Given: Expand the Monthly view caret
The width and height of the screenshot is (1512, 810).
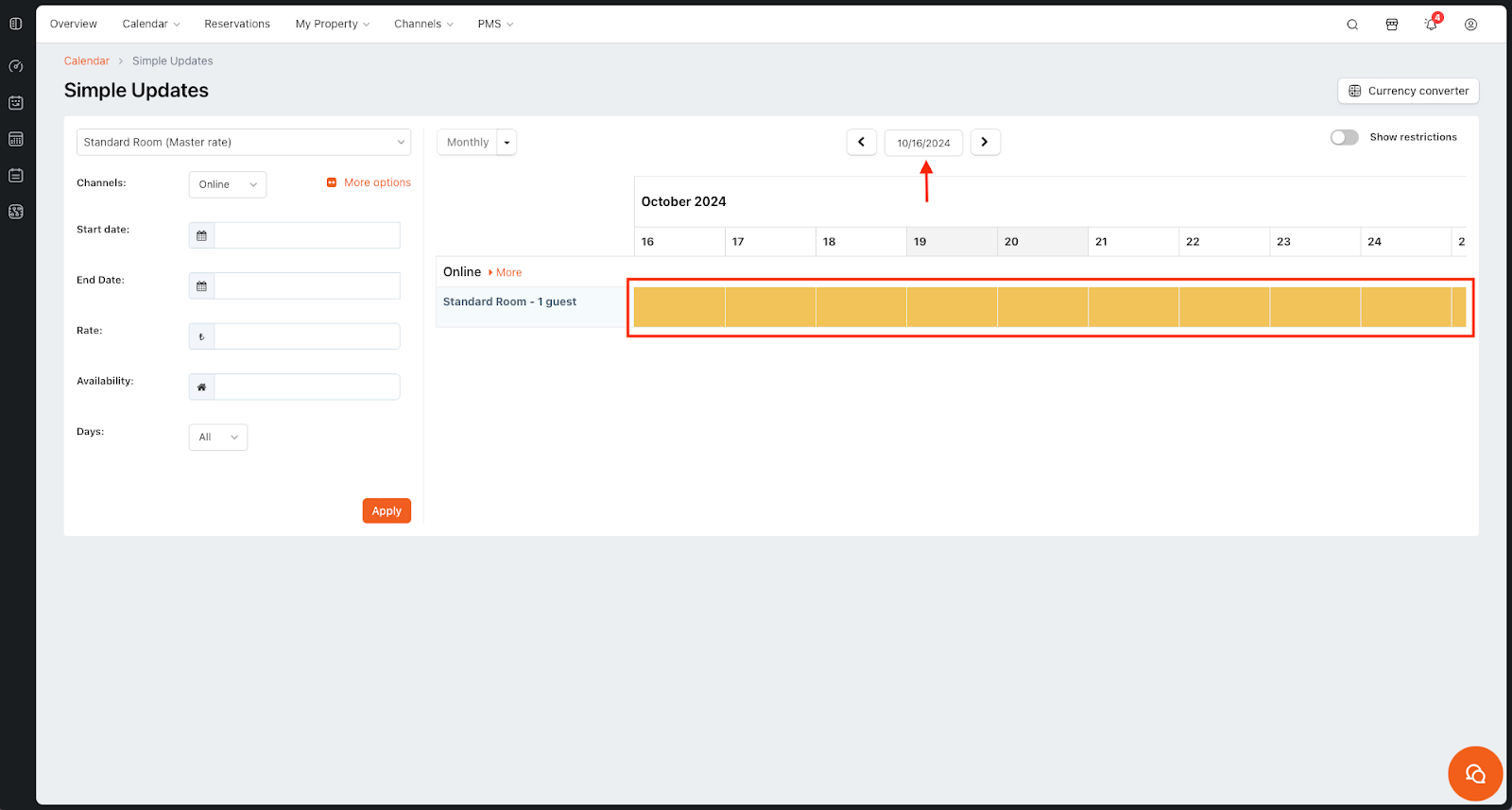Looking at the screenshot, I should (x=507, y=143).
